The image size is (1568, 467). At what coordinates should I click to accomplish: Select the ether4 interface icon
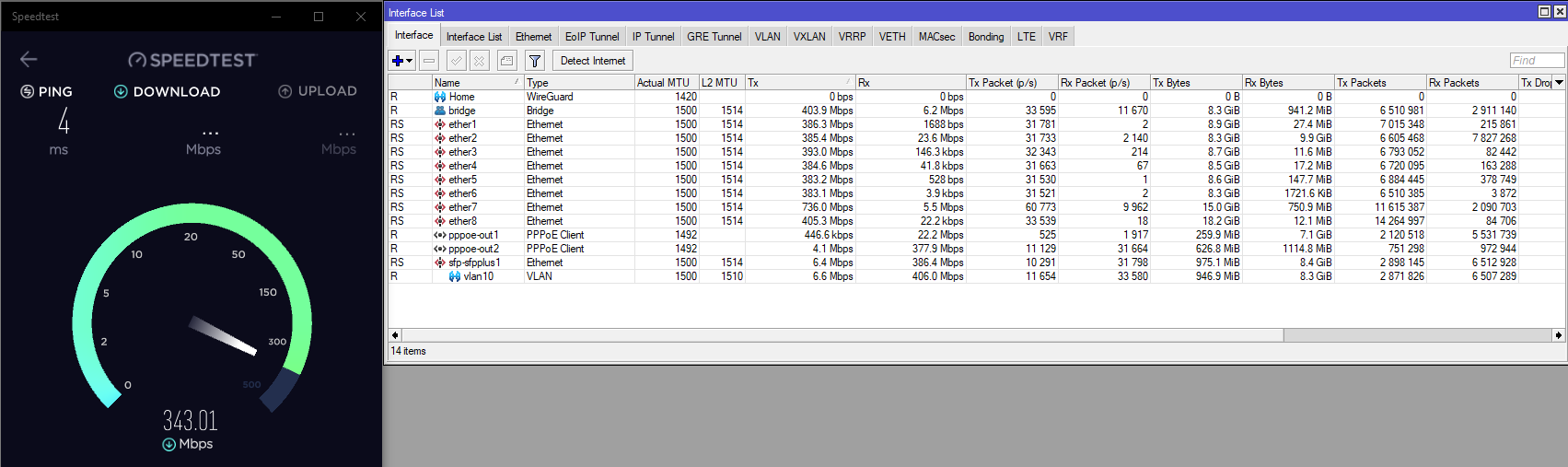click(440, 166)
